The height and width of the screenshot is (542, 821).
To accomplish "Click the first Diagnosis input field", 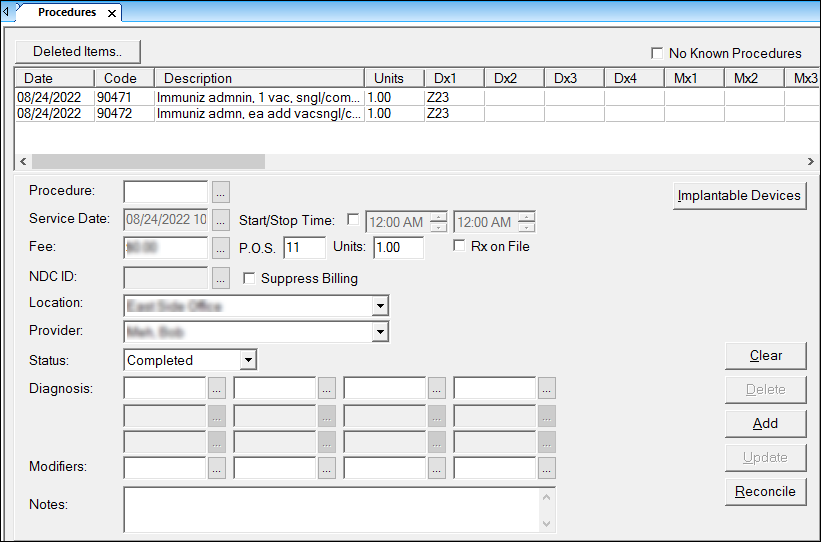I will 165,389.
